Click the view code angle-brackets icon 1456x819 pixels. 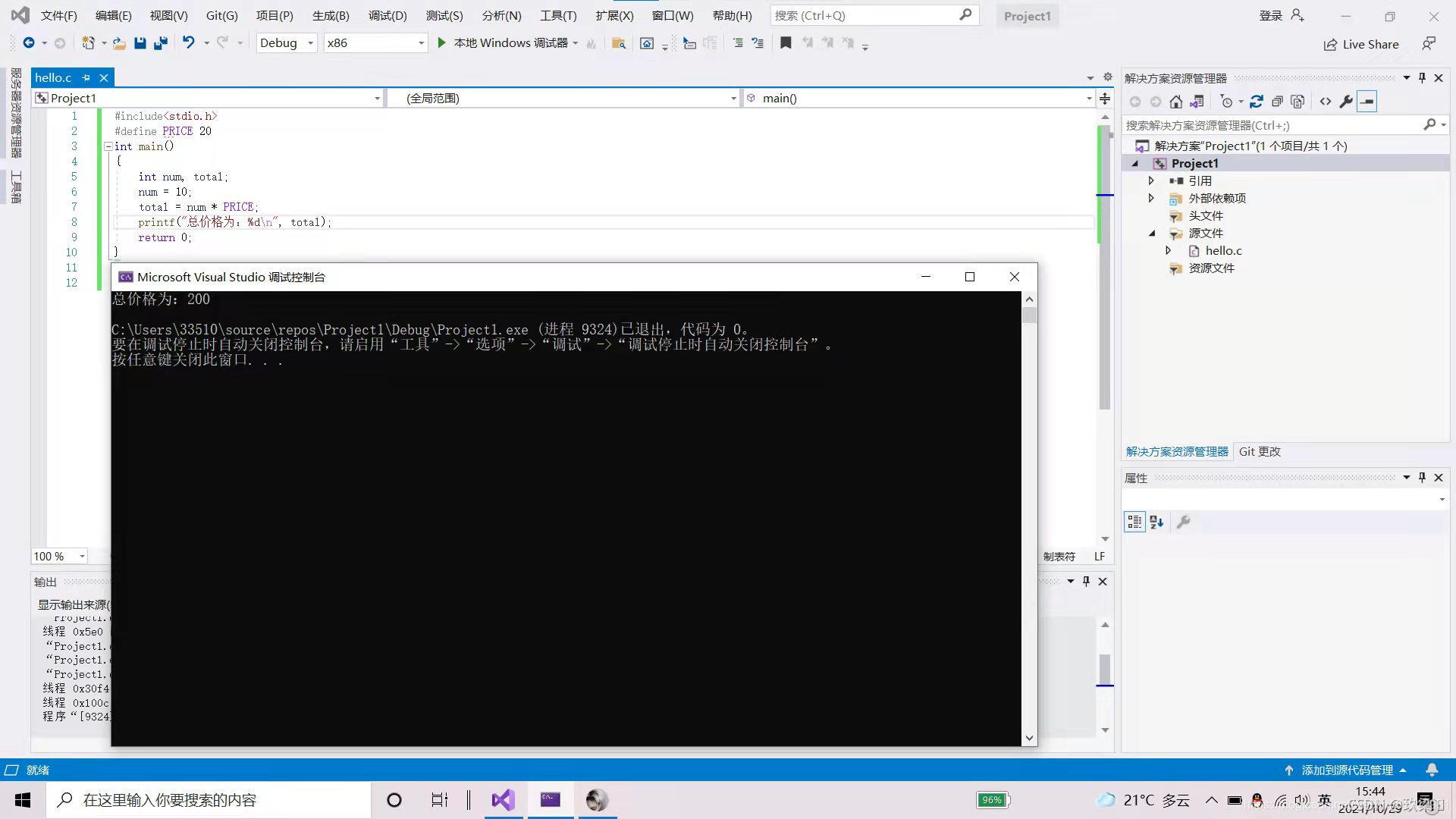[1325, 102]
